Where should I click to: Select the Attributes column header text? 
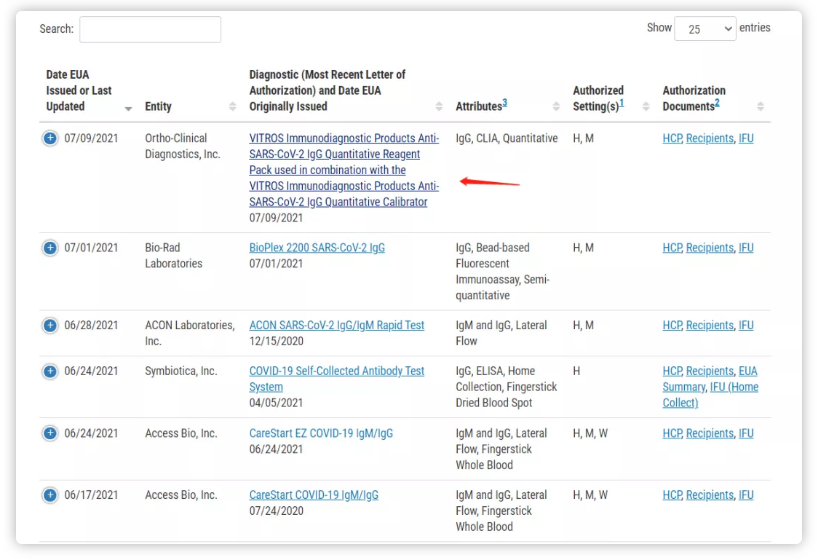click(x=479, y=107)
